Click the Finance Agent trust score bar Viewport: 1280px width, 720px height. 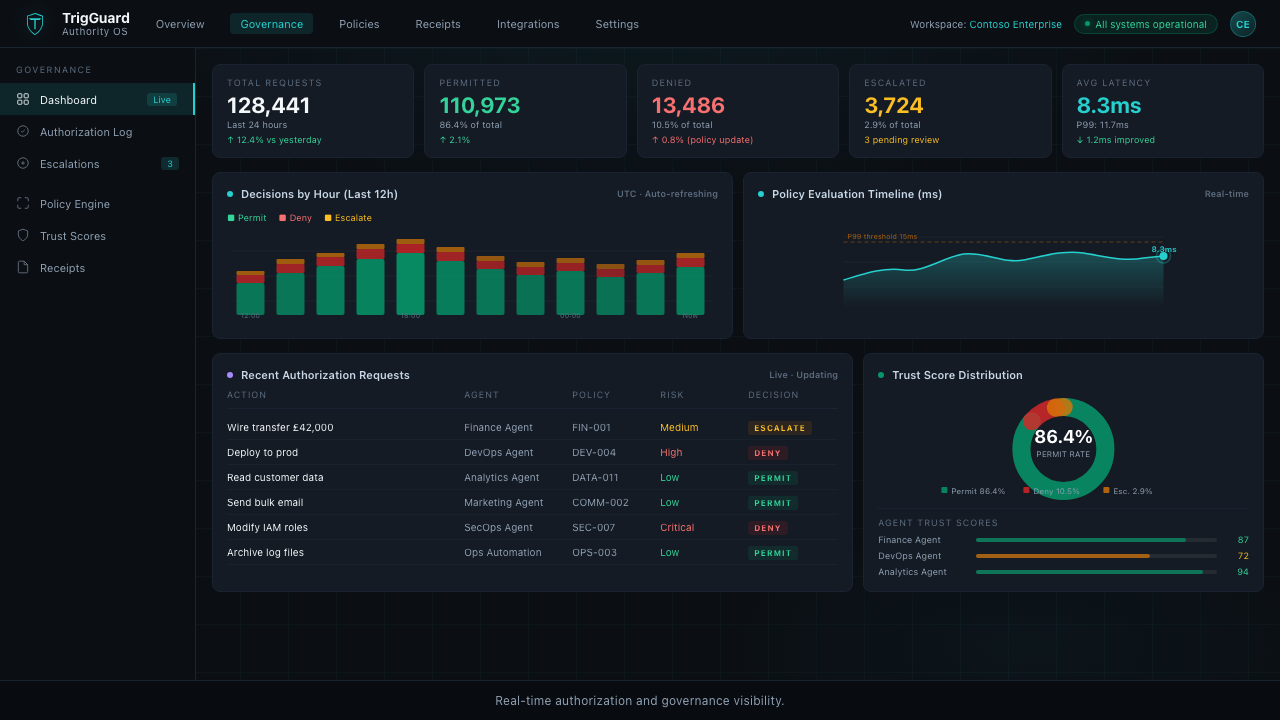pyautogui.click(x=1097, y=540)
